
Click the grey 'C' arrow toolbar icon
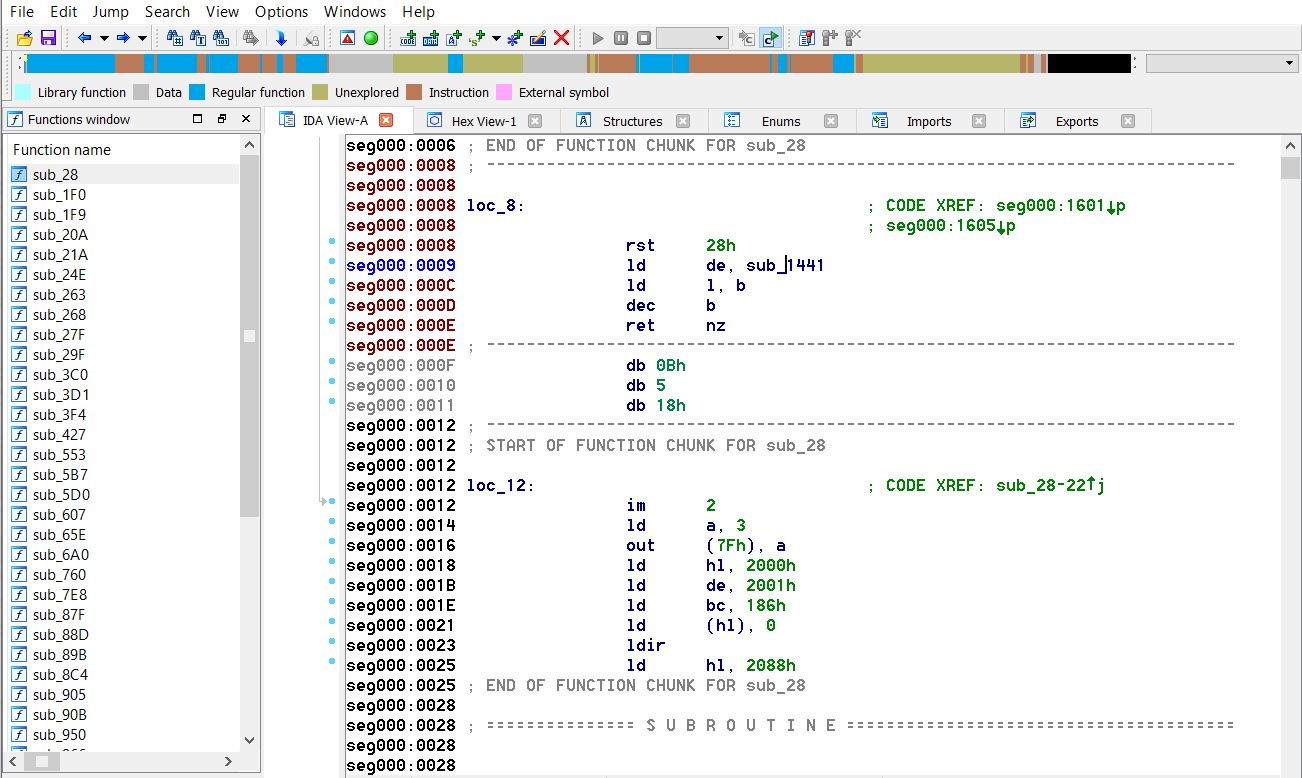click(747, 38)
